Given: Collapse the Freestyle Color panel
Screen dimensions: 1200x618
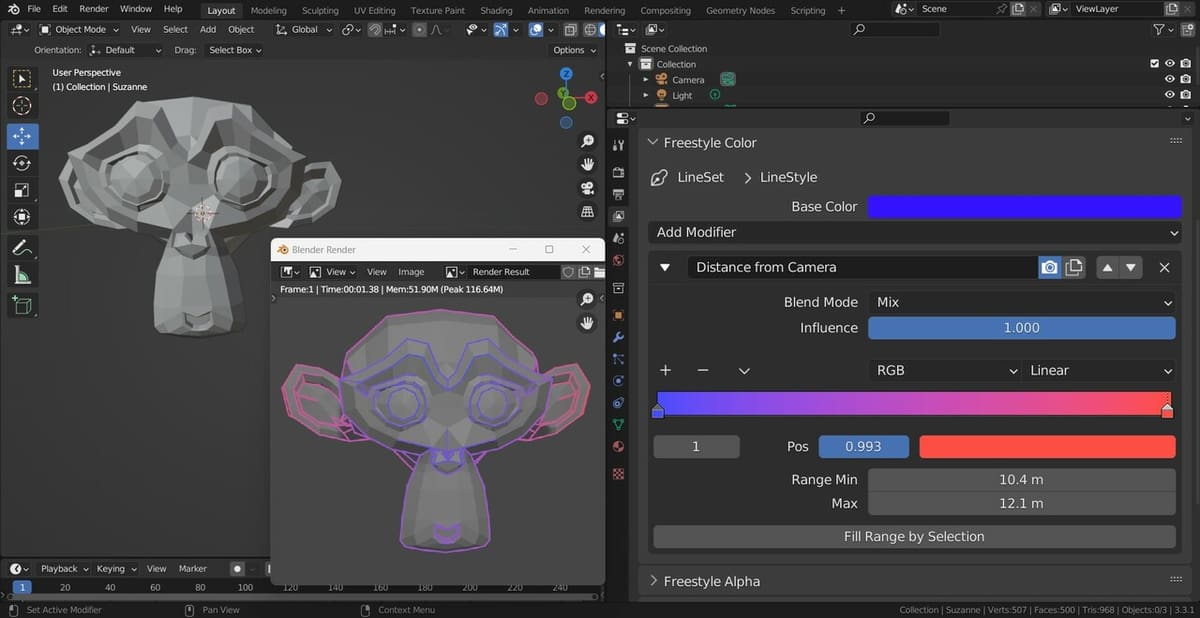Looking at the screenshot, I should pos(653,143).
